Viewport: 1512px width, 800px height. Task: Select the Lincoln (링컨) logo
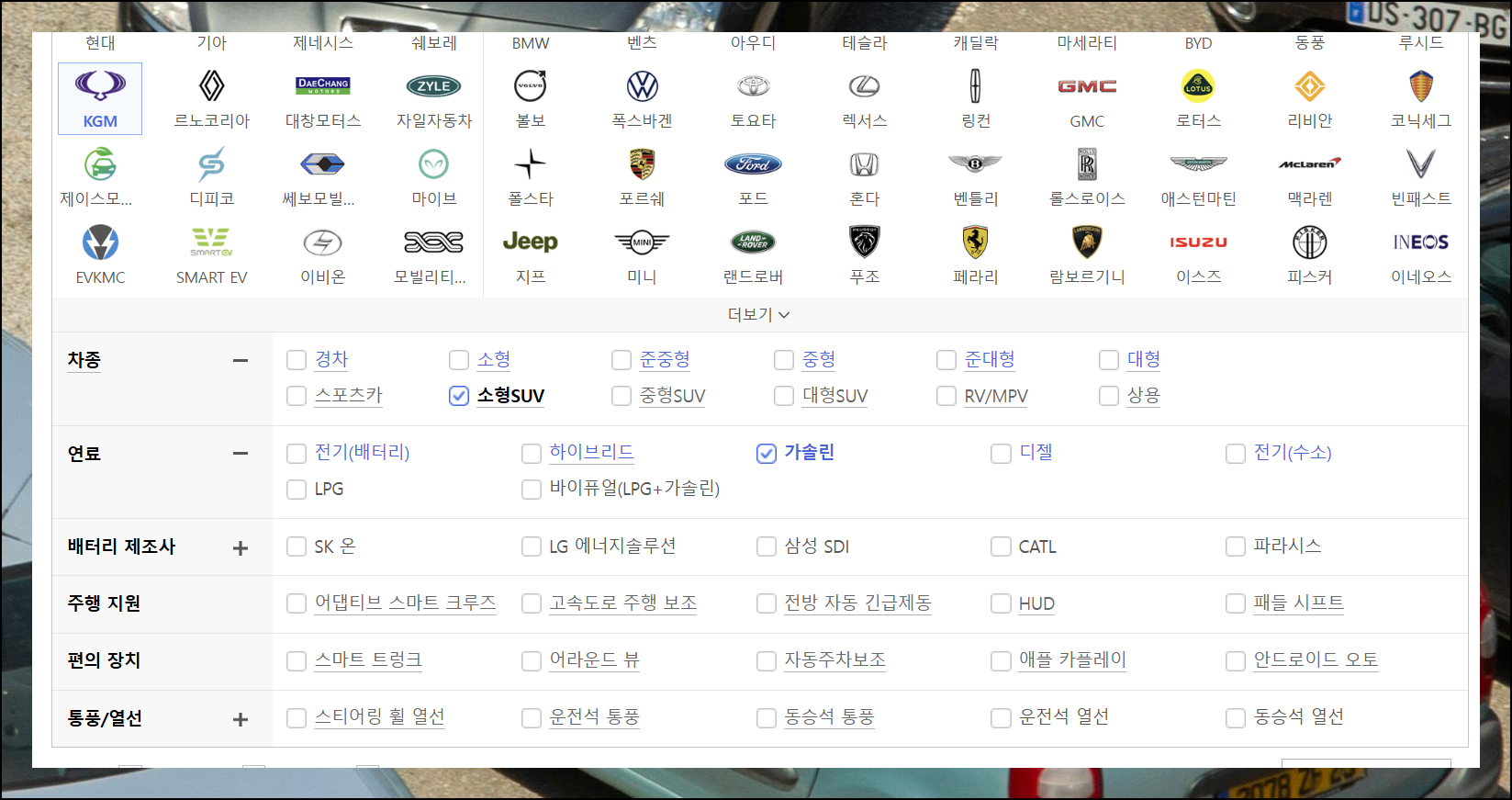coord(976,86)
